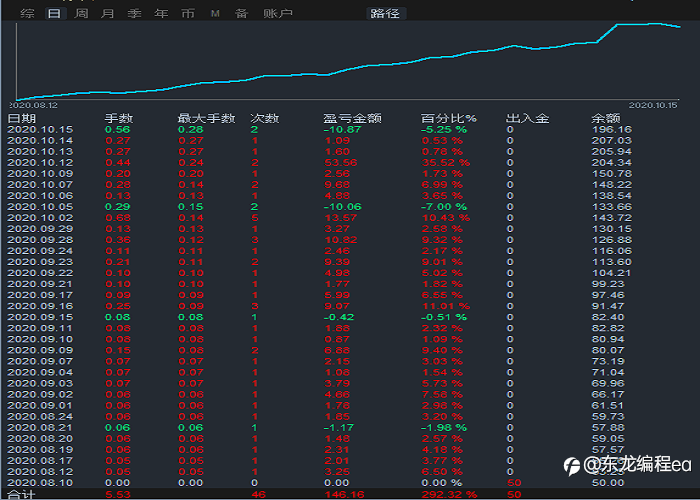Select the 月 (monthly) tab
The height and width of the screenshot is (500, 700).
(x=108, y=13)
